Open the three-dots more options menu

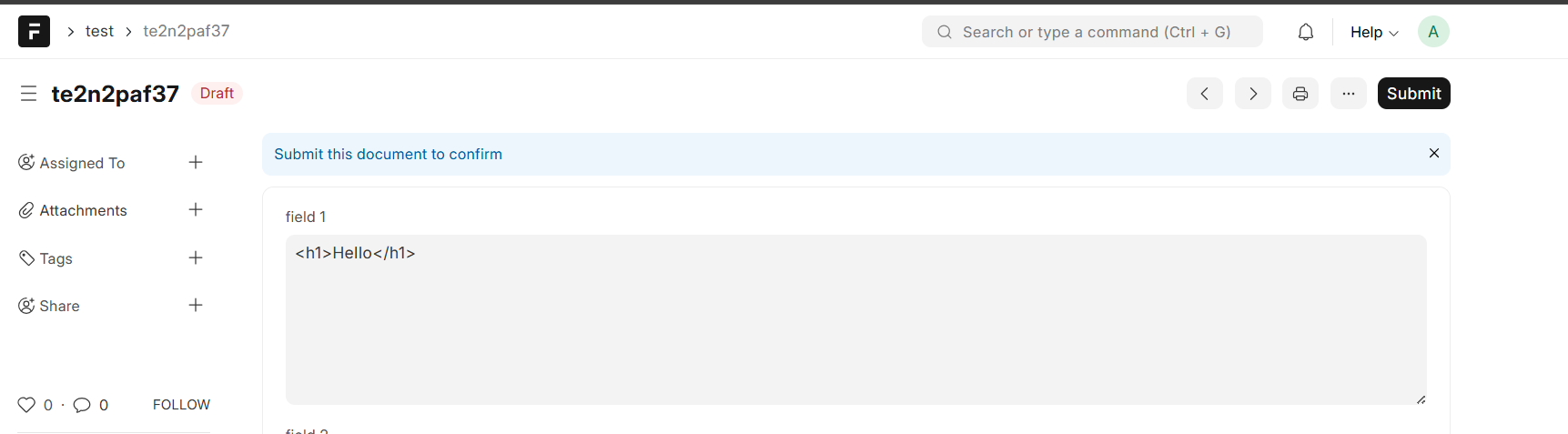(1348, 94)
